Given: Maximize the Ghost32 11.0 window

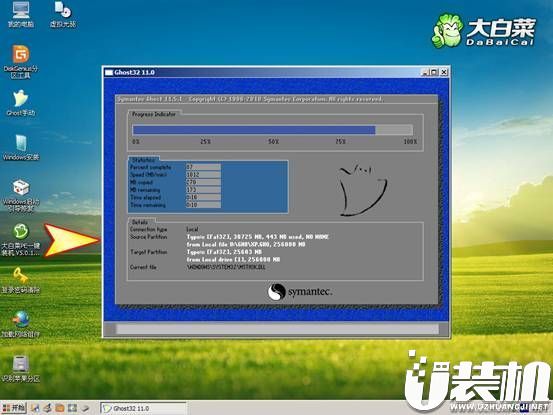Looking at the screenshot, I should [x=434, y=72].
